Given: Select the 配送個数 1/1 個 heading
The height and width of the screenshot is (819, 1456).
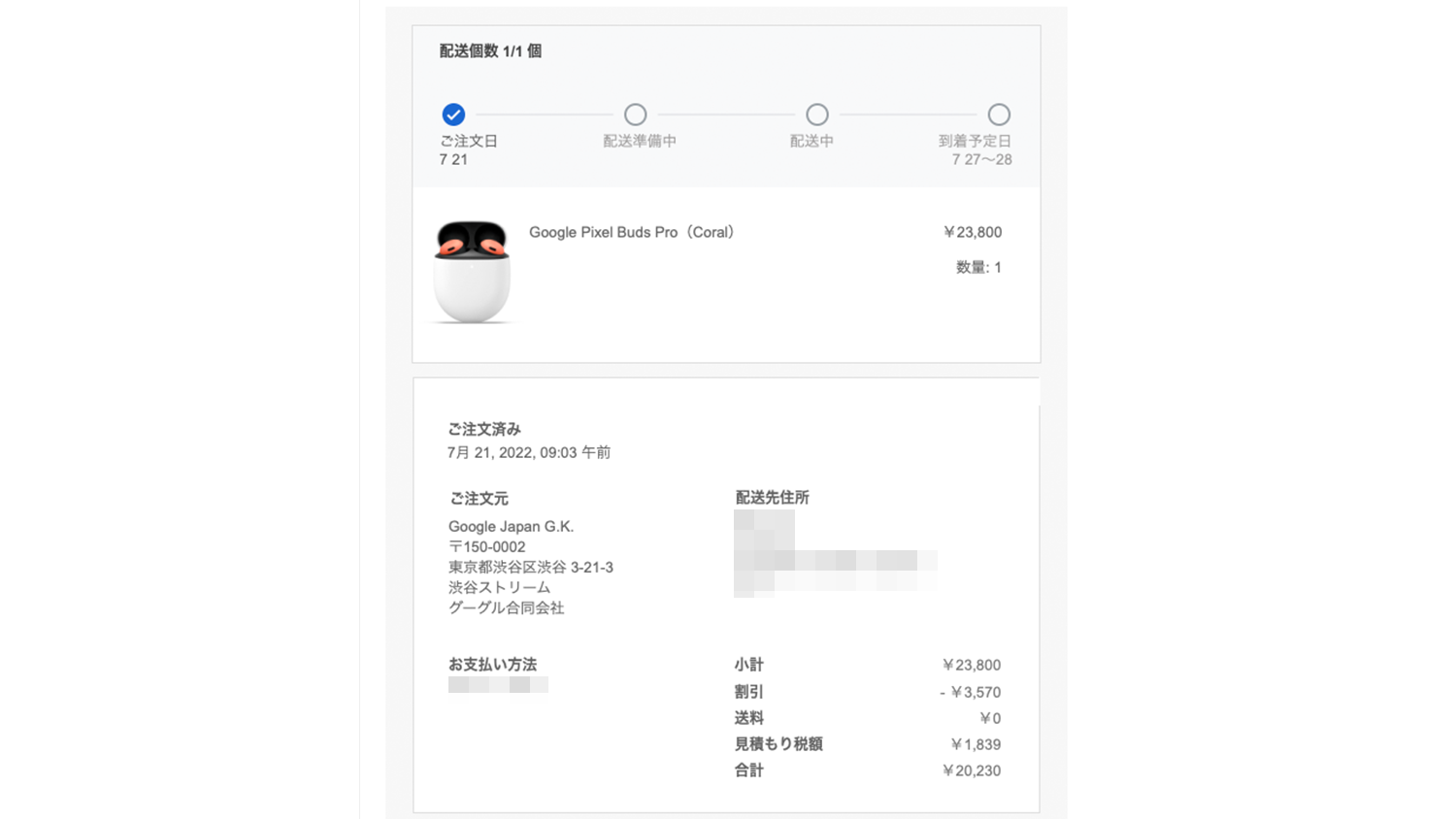Looking at the screenshot, I should point(490,51).
